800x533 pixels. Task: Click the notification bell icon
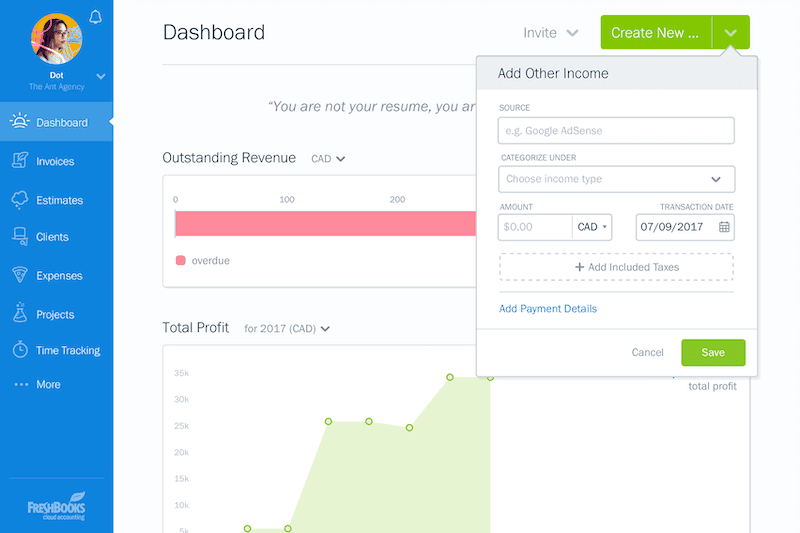click(x=96, y=16)
